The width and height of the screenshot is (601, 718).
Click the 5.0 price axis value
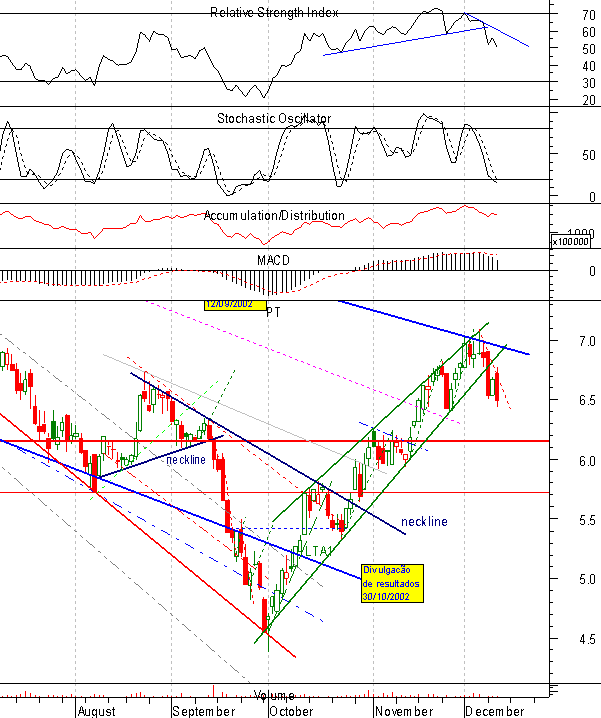(587, 579)
